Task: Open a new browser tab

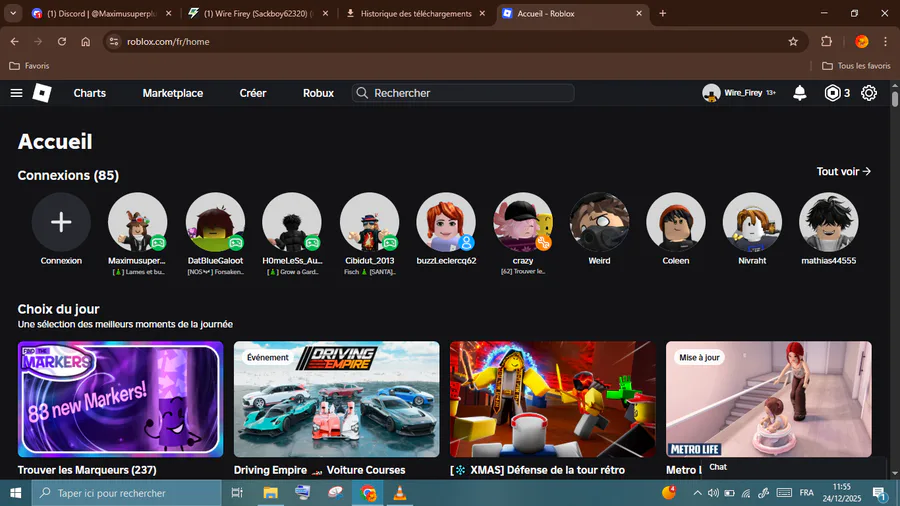Action: coord(662,13)
